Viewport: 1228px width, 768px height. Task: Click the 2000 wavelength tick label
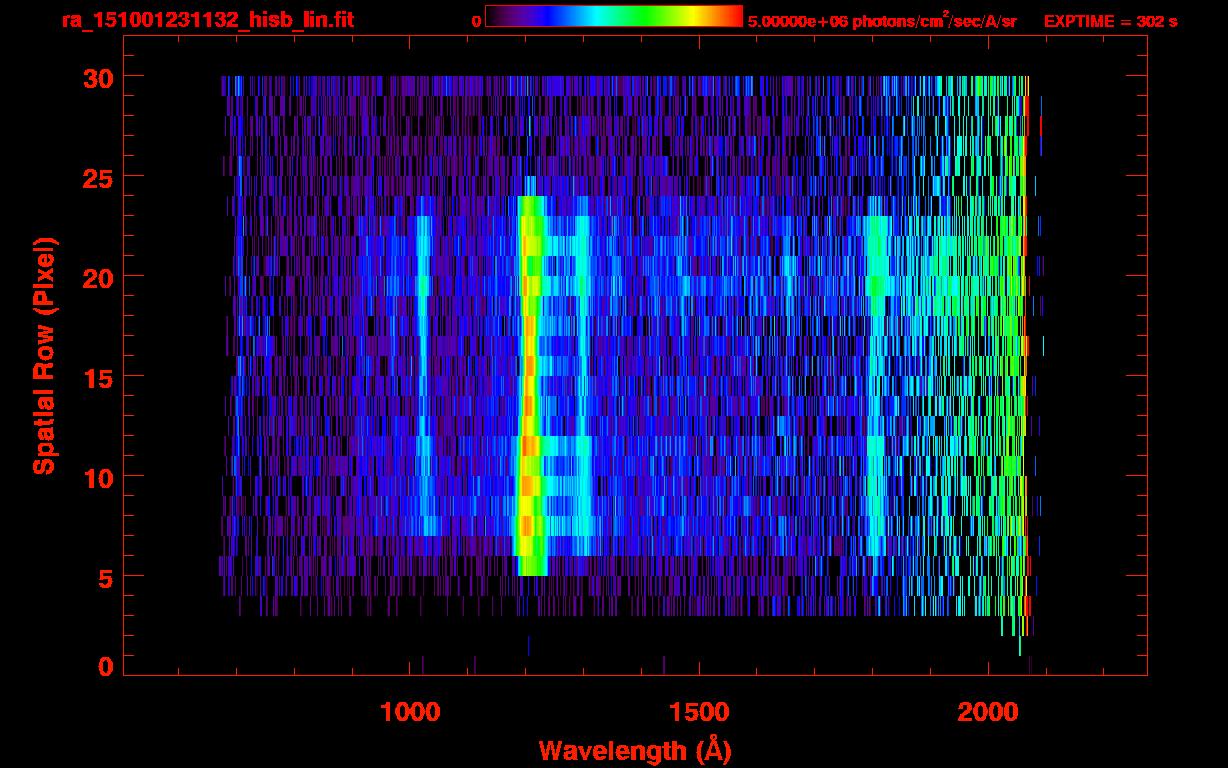[x=988, y=712]
